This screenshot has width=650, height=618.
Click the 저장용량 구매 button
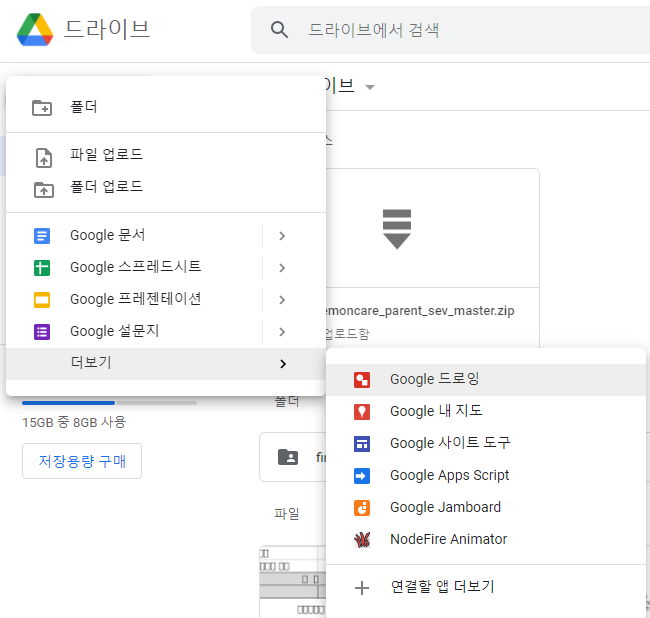[82, 461]
